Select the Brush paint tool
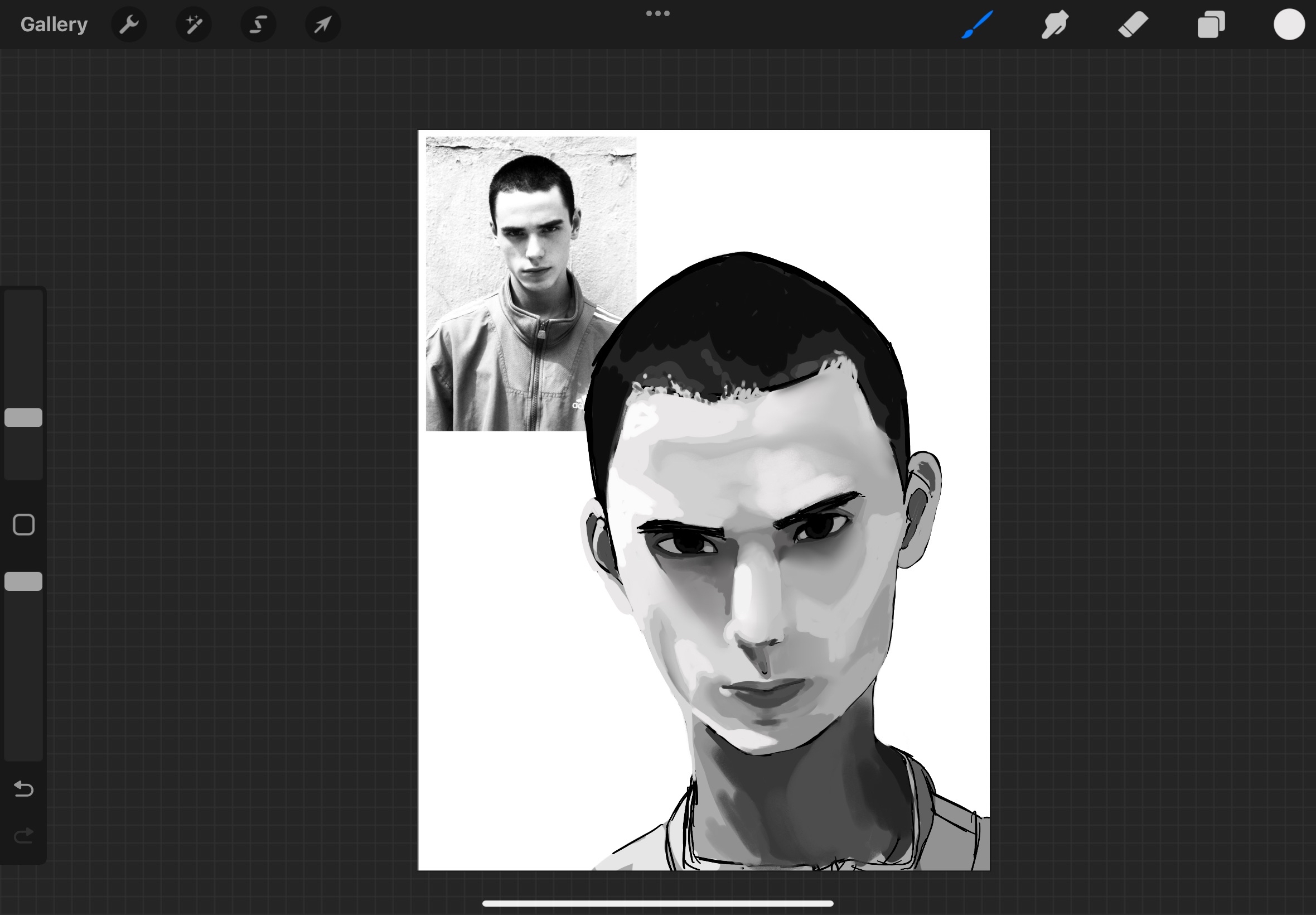Viewport: 1316px width, 915px height. coord(978,25)
